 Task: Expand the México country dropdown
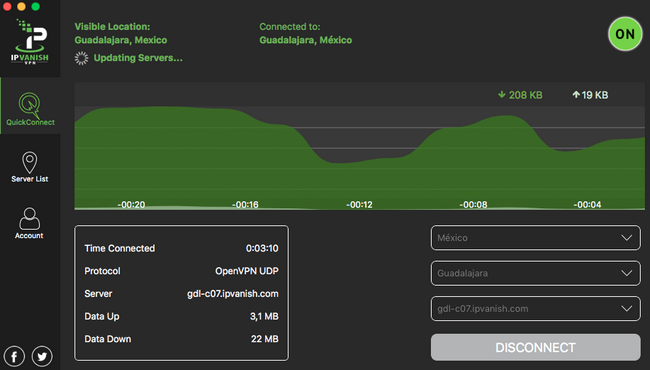tap(536, 238)
